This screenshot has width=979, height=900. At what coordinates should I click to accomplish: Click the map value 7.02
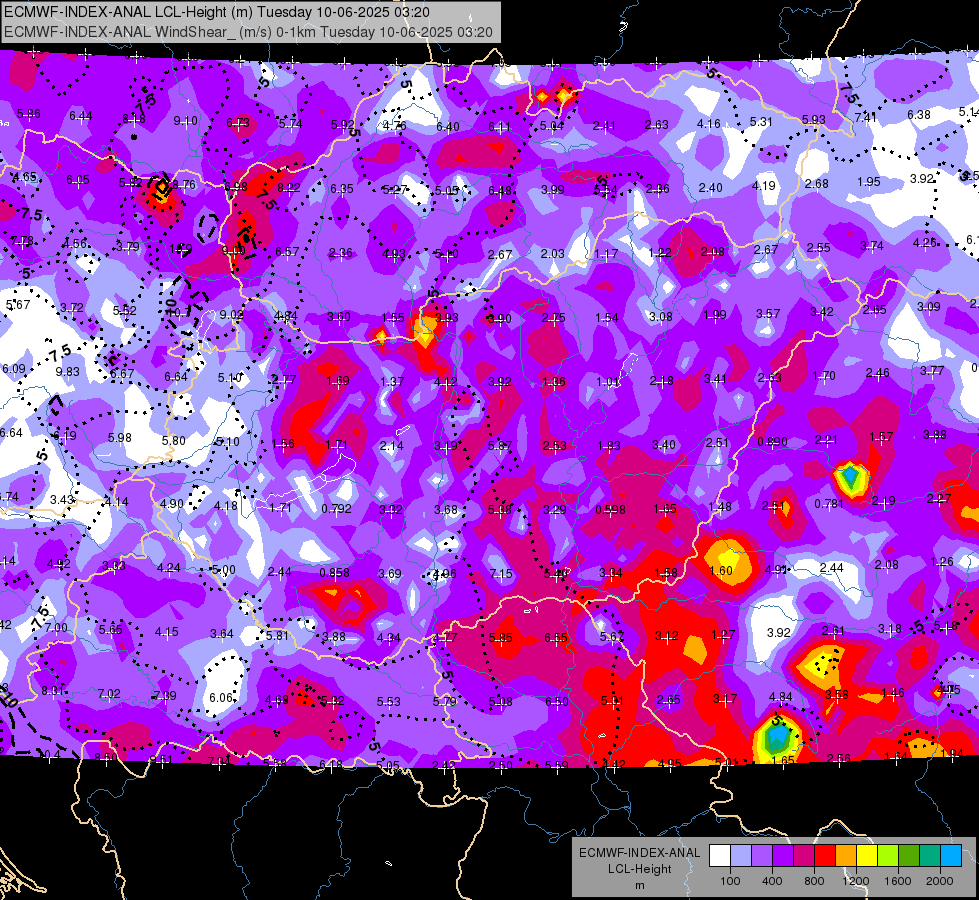tap(109, 693)
